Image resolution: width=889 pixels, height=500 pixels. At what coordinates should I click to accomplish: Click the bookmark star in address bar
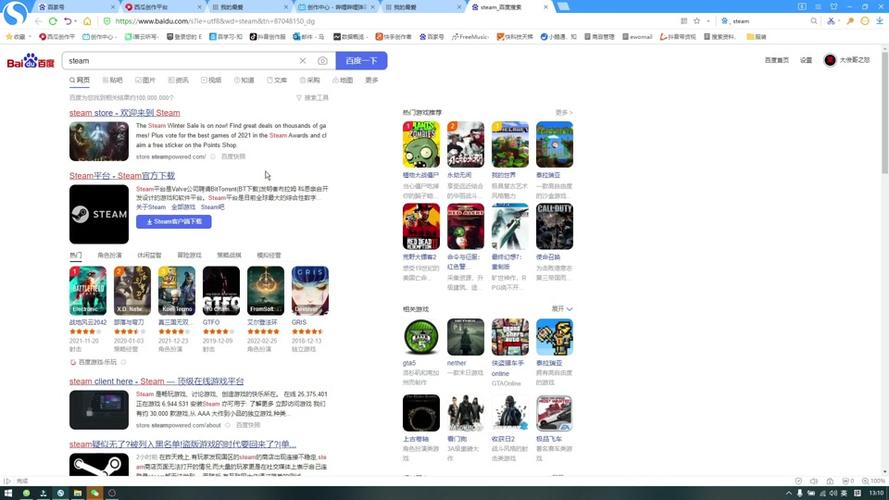(697, 21)
